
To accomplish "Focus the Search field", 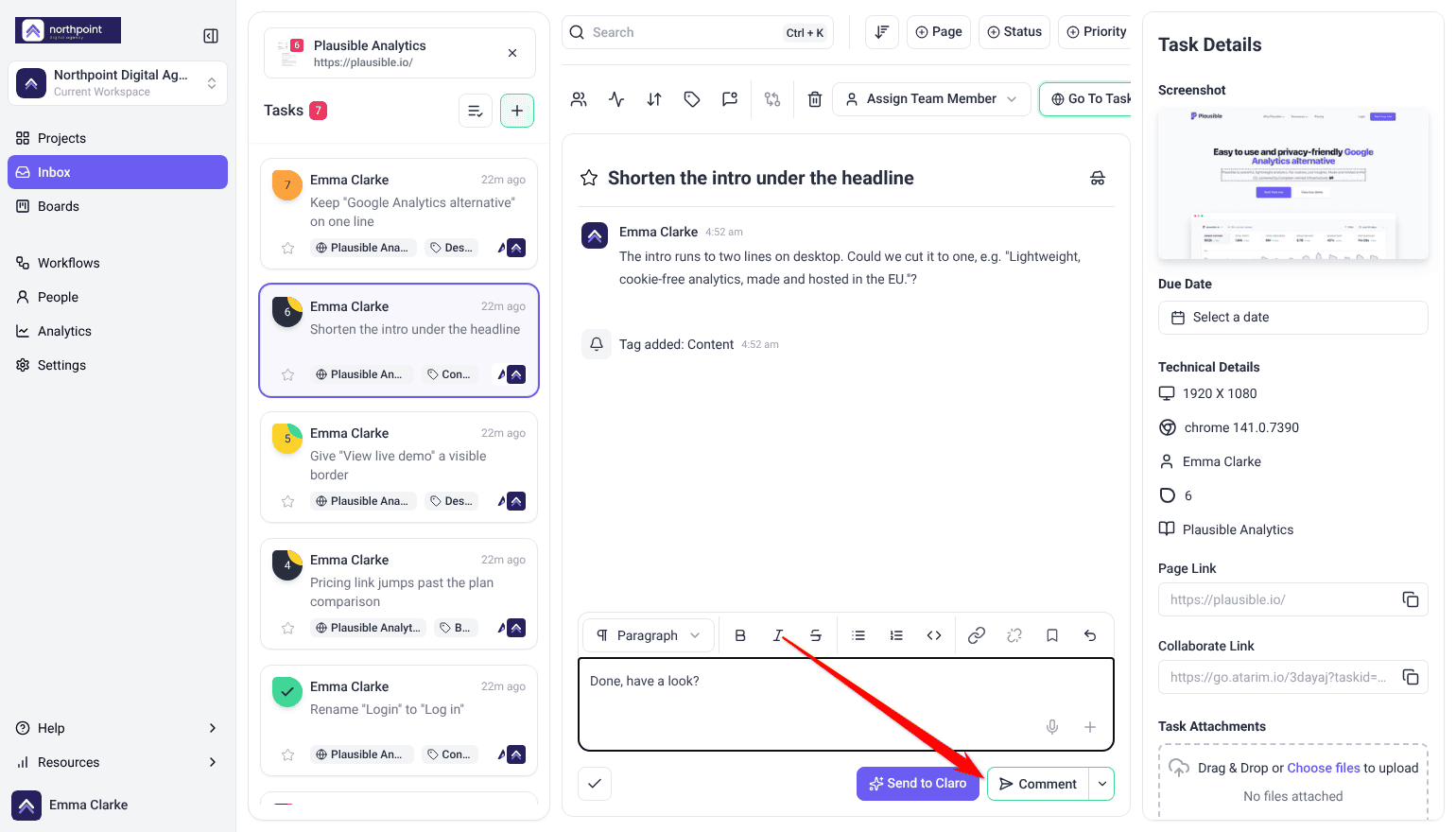I will [x=698, y=32].
